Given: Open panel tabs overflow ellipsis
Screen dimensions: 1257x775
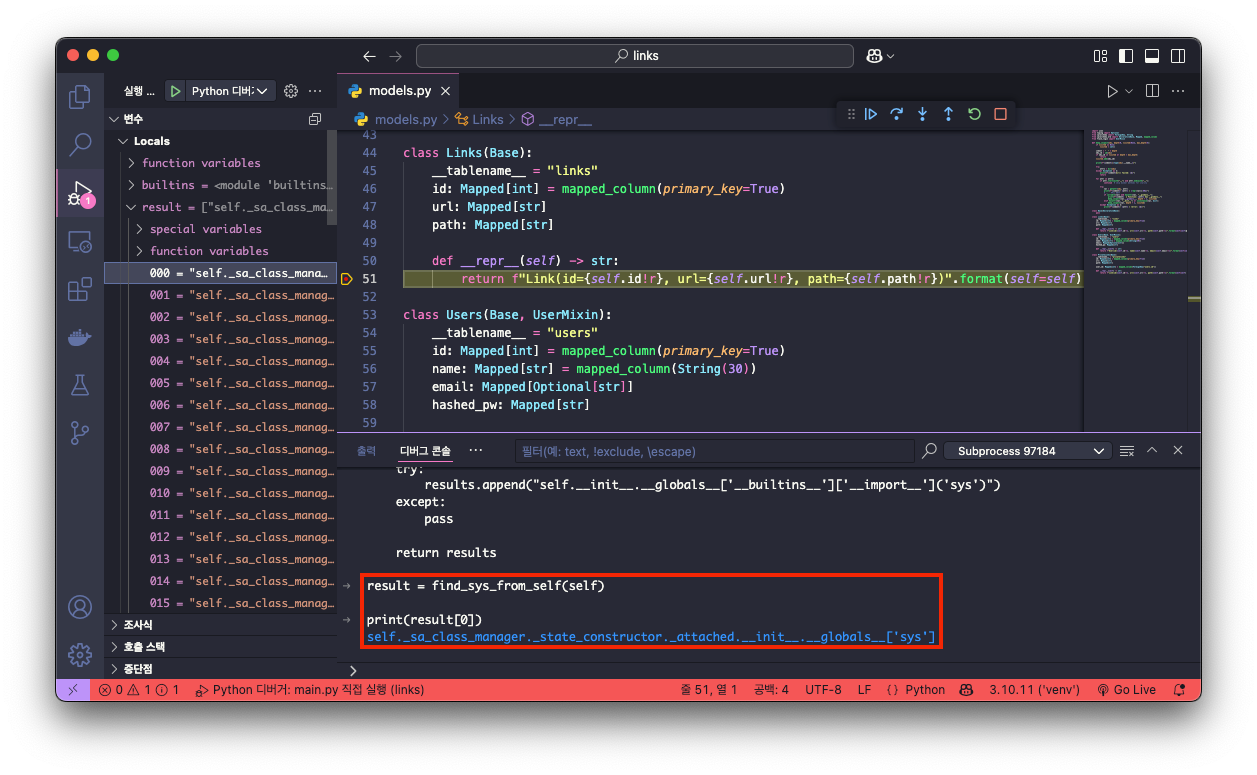Looking at the screenshot, I should tap(475, 451).
